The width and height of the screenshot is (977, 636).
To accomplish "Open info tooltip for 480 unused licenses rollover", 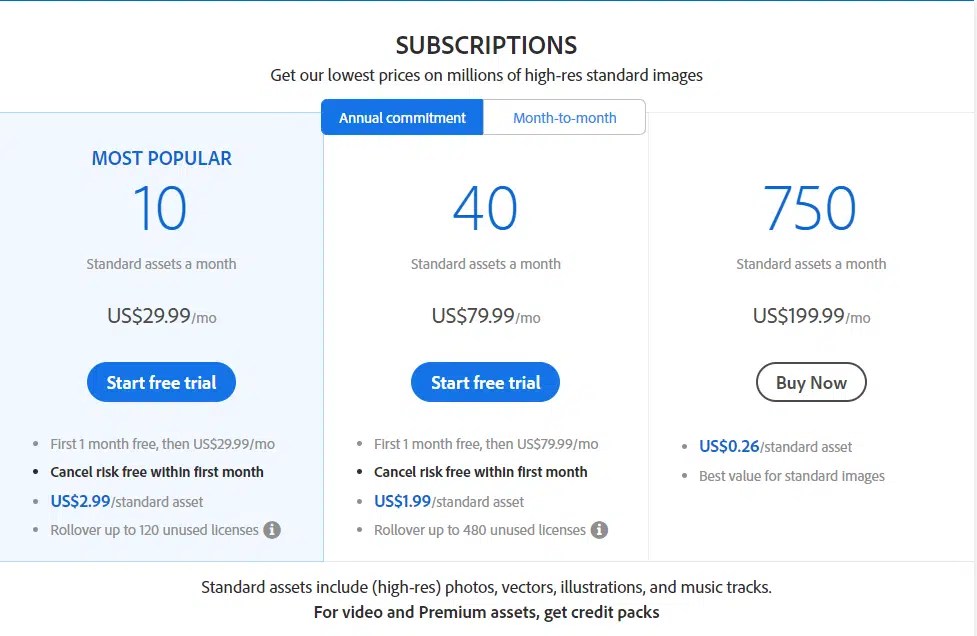I will tap(600, 529).
